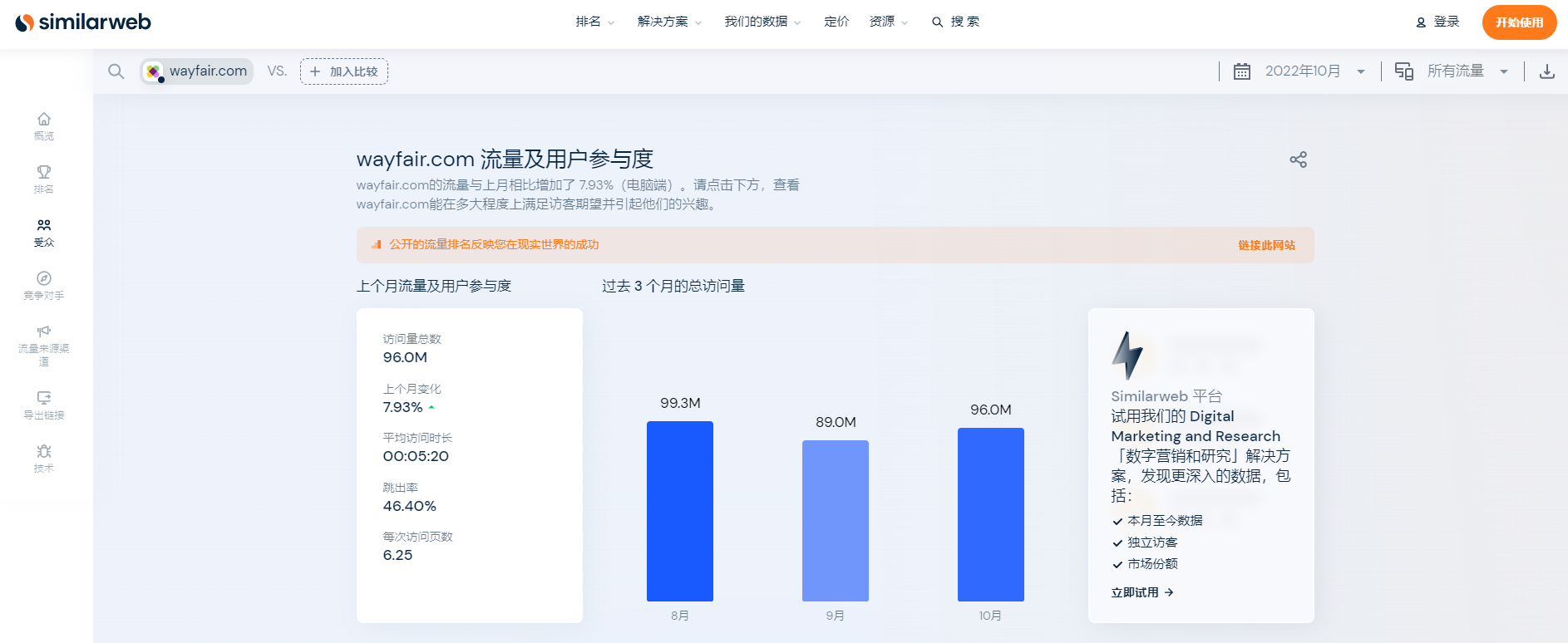Click the devices icon beside 所有流量
This screenshot has height=643, width=1568.
coord(1404,71)
